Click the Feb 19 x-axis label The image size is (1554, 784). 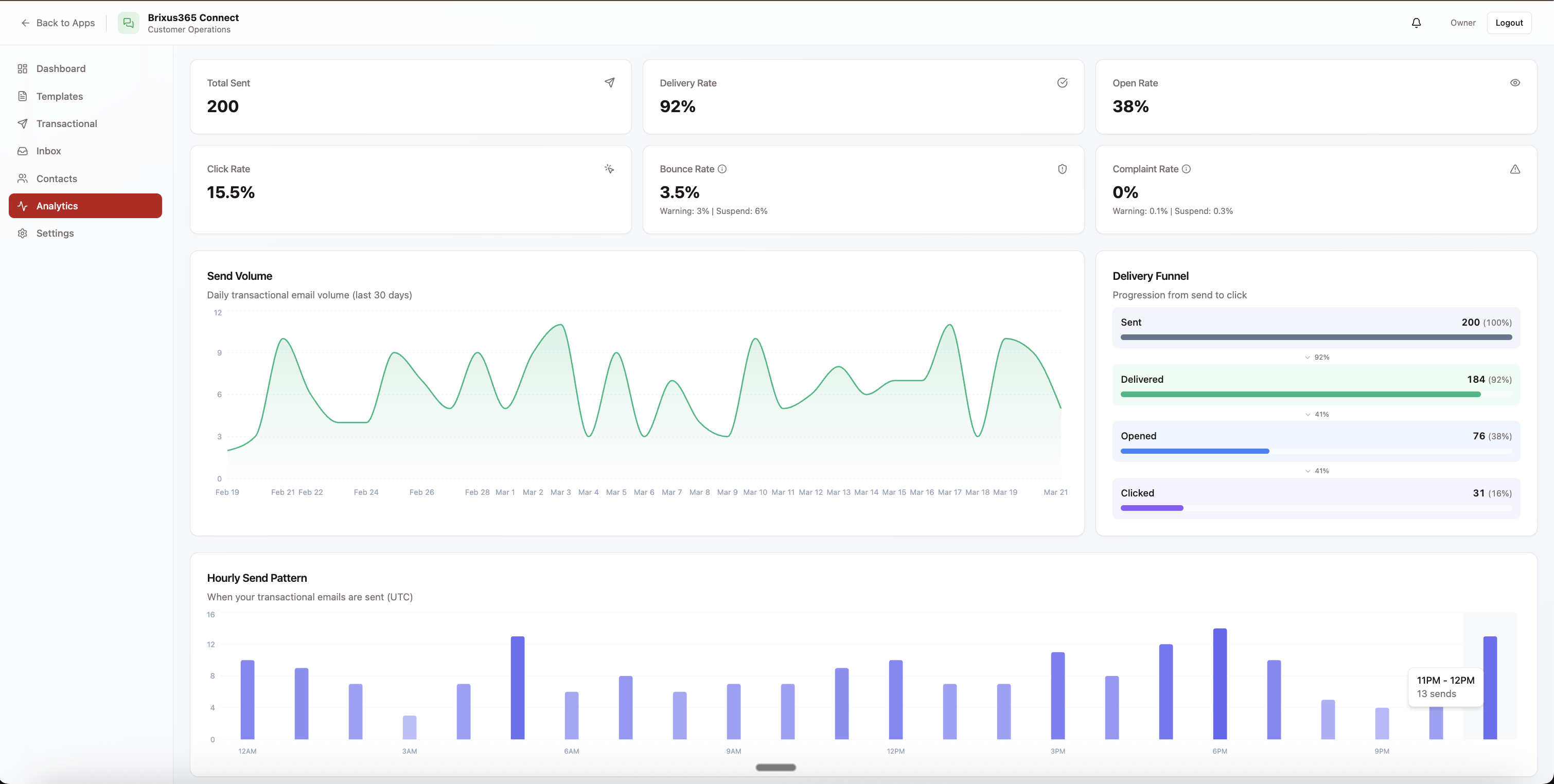tap(227, 492)
